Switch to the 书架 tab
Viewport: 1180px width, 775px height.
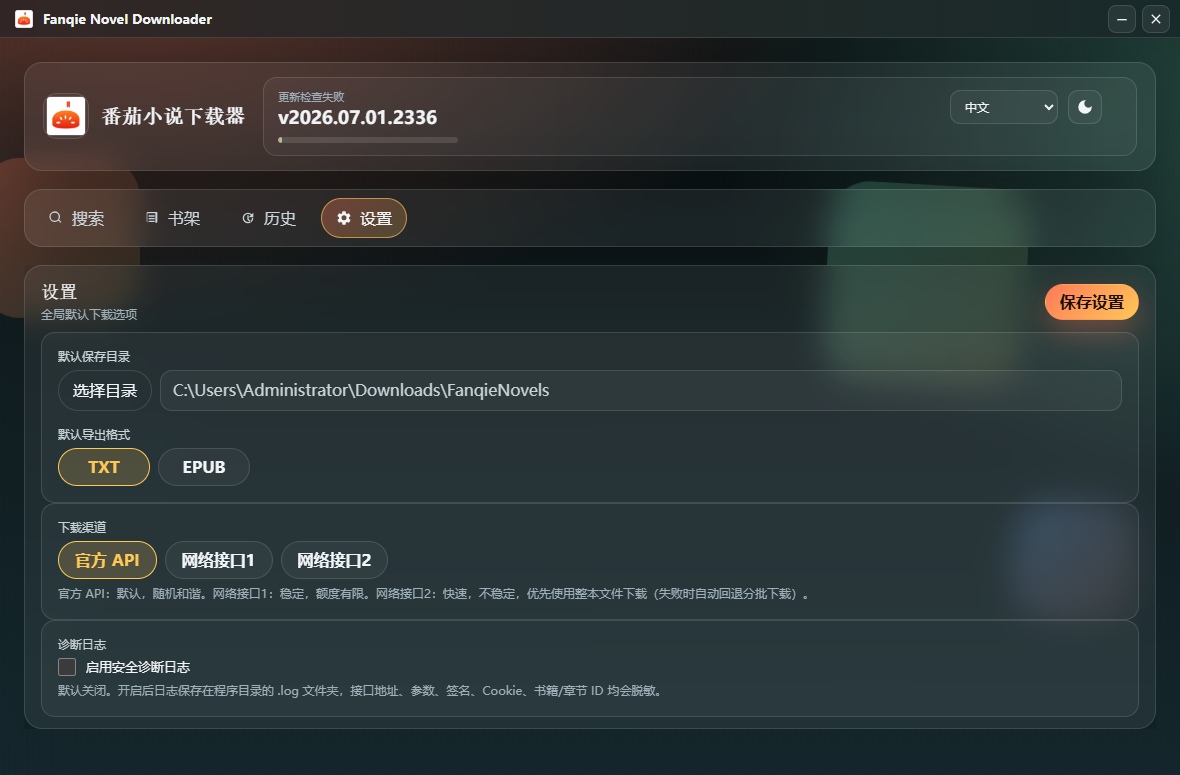[x=173, y=218]
